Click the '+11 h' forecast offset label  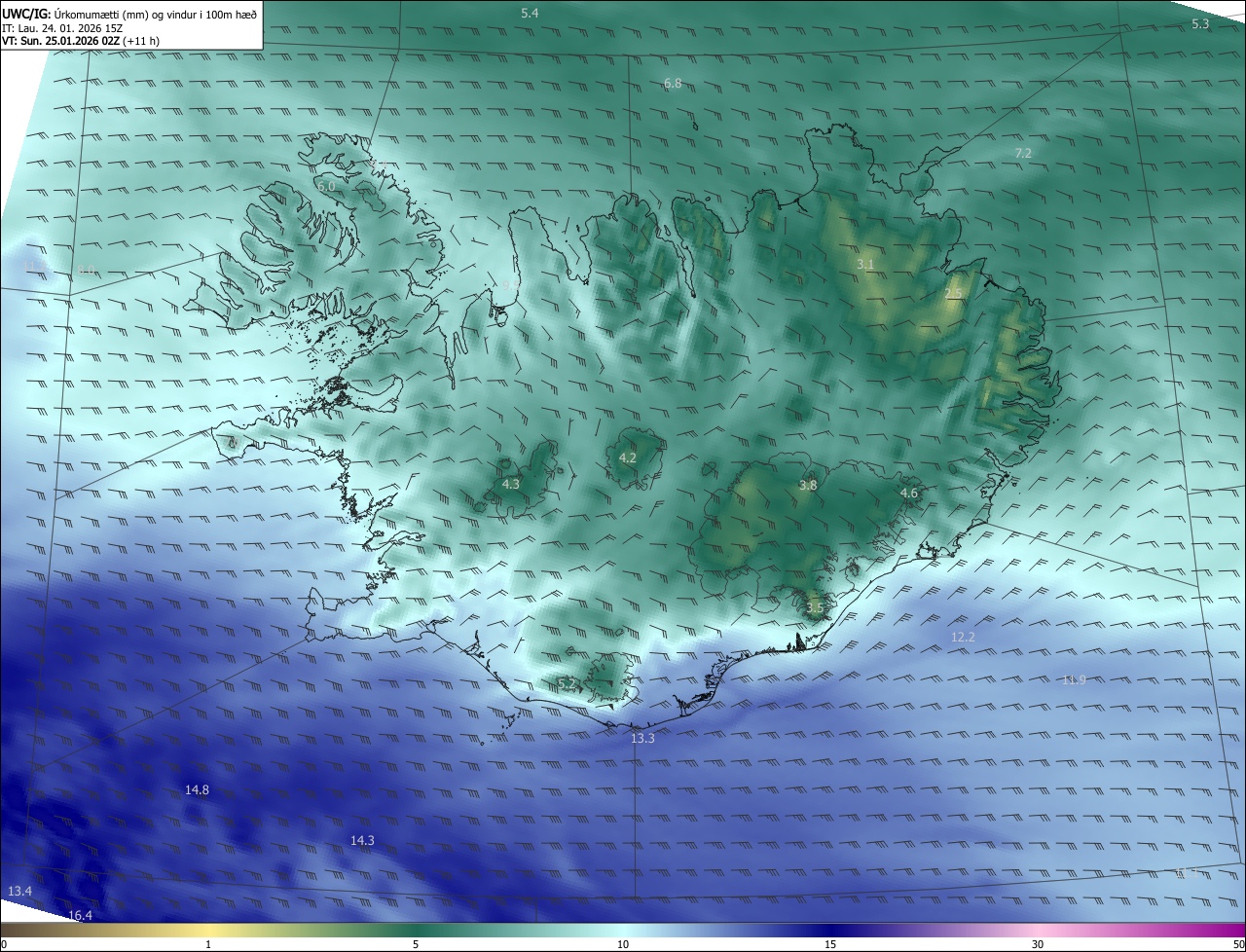(x=141, y=41)
